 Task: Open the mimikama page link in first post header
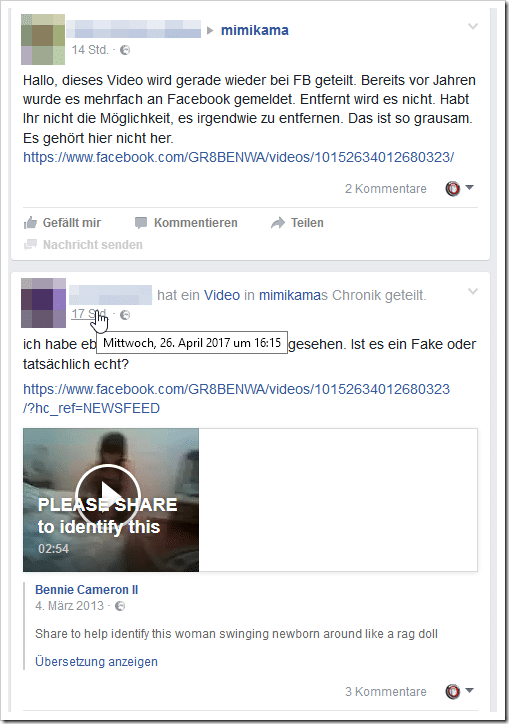[254, 30]
